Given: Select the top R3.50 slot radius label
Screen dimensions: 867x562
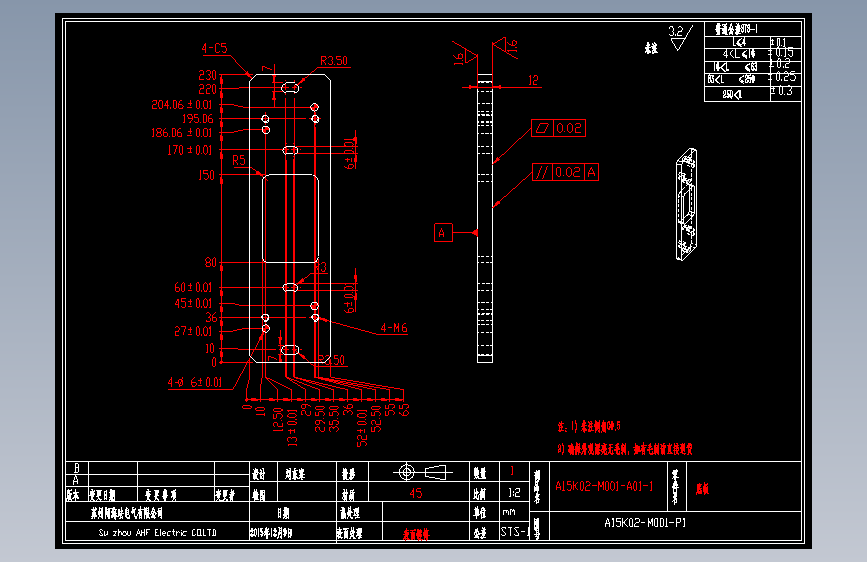Looking at the screenshot, I should [334, 61].
